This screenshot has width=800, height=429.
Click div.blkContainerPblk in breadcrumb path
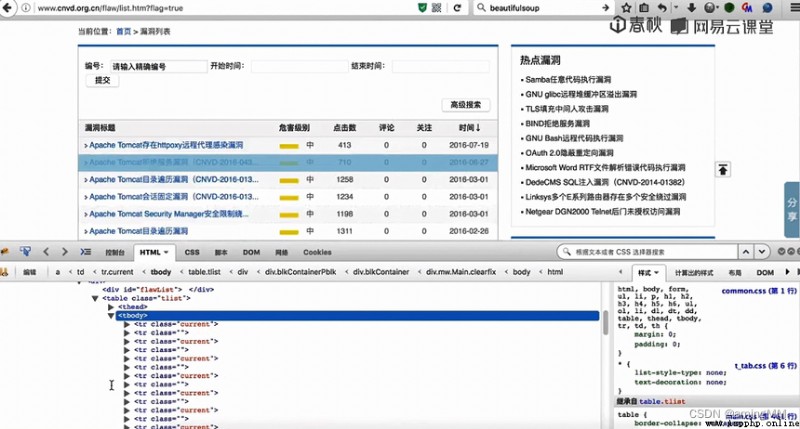tap(301, 272)
